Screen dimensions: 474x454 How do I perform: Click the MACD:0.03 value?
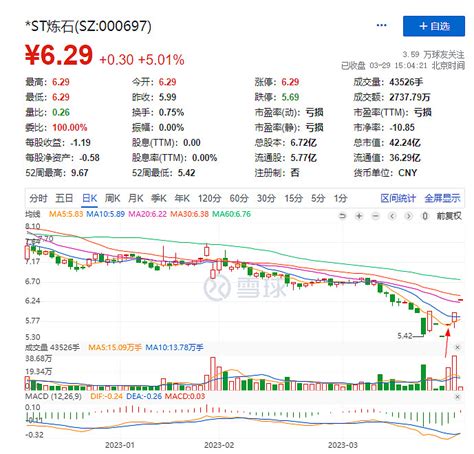coord(185,396)
